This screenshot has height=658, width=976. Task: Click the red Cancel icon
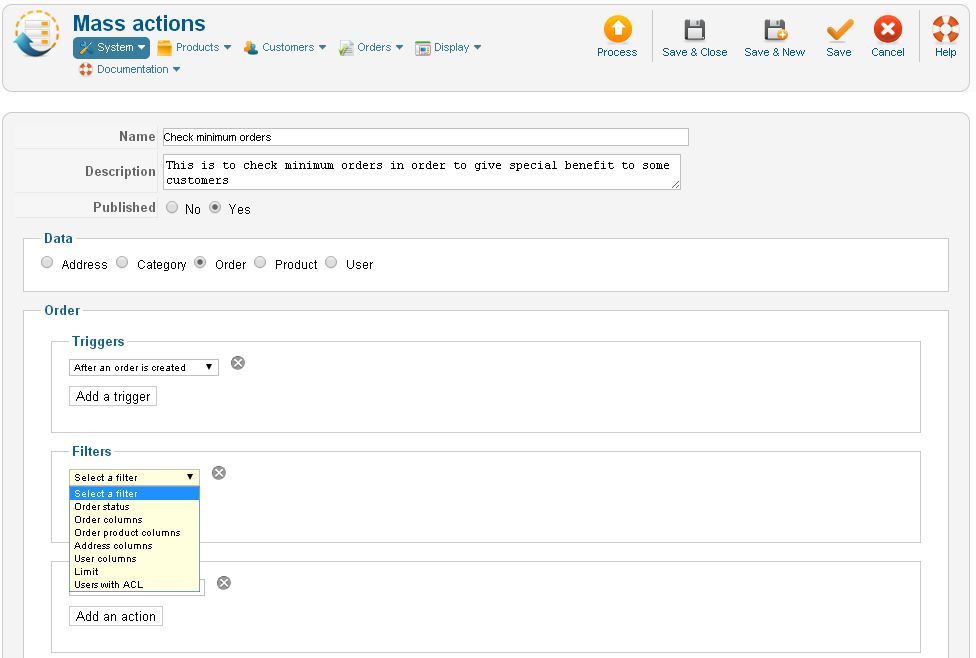tap(887, 30)
